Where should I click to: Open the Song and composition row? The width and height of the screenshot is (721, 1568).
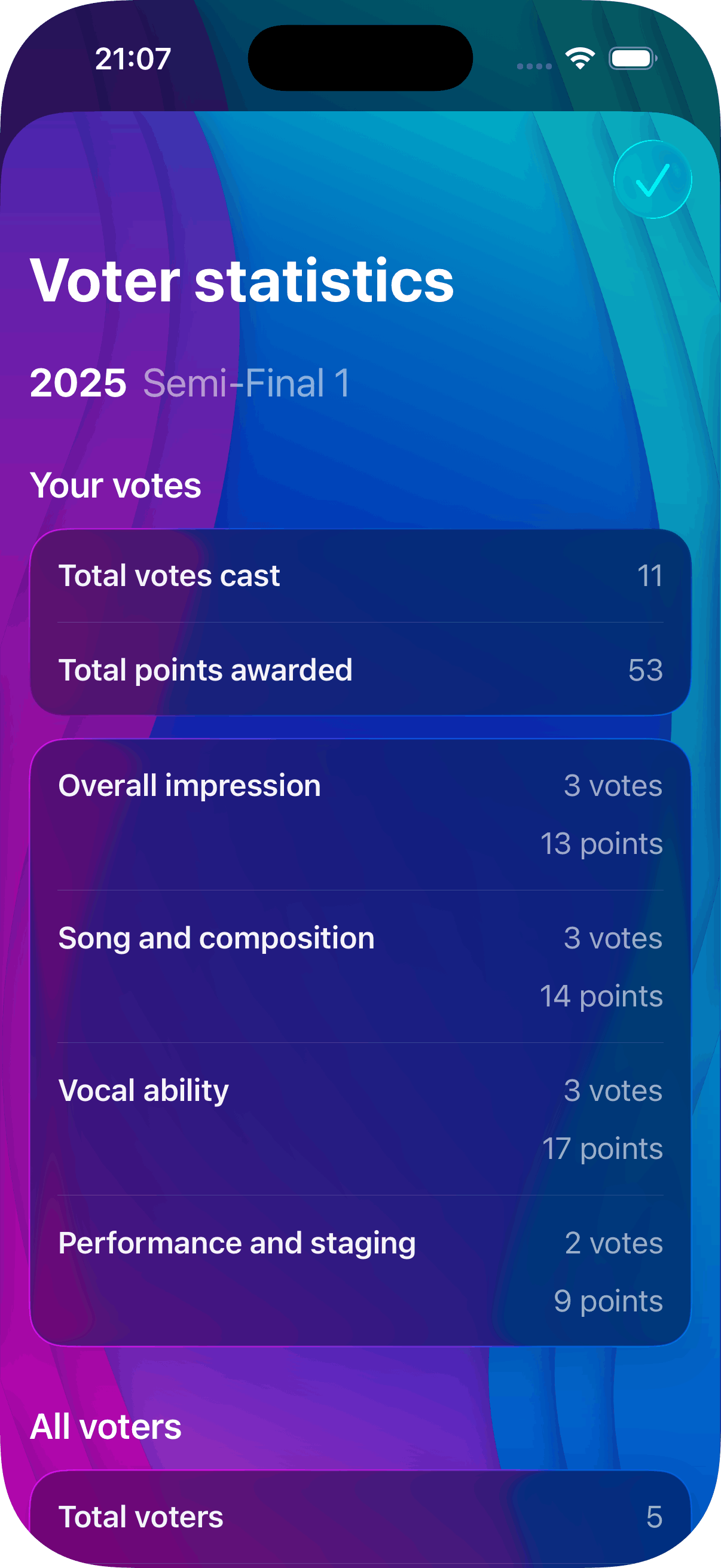[360, 966]
